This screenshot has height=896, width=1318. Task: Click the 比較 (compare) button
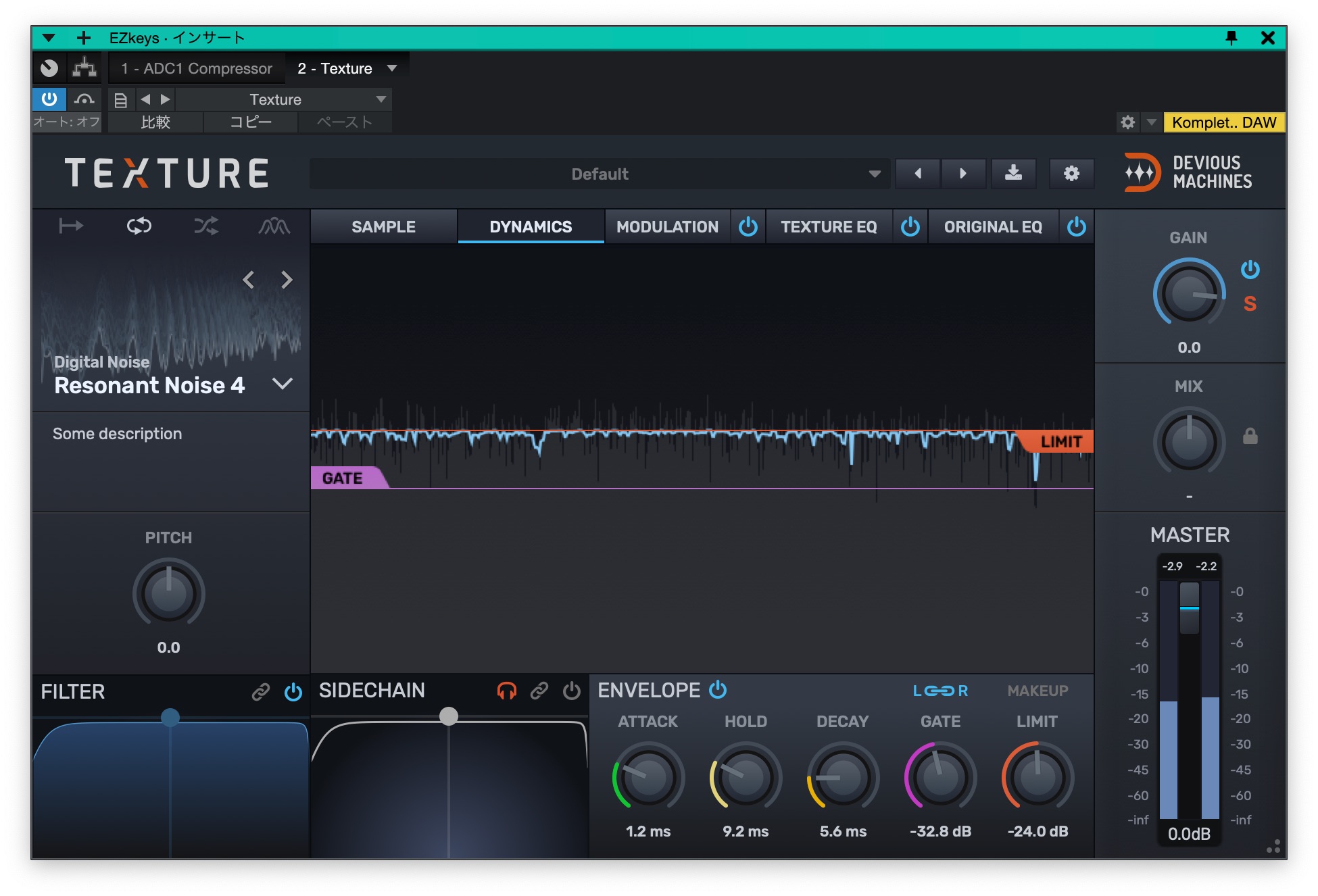[x=155, y=122]
